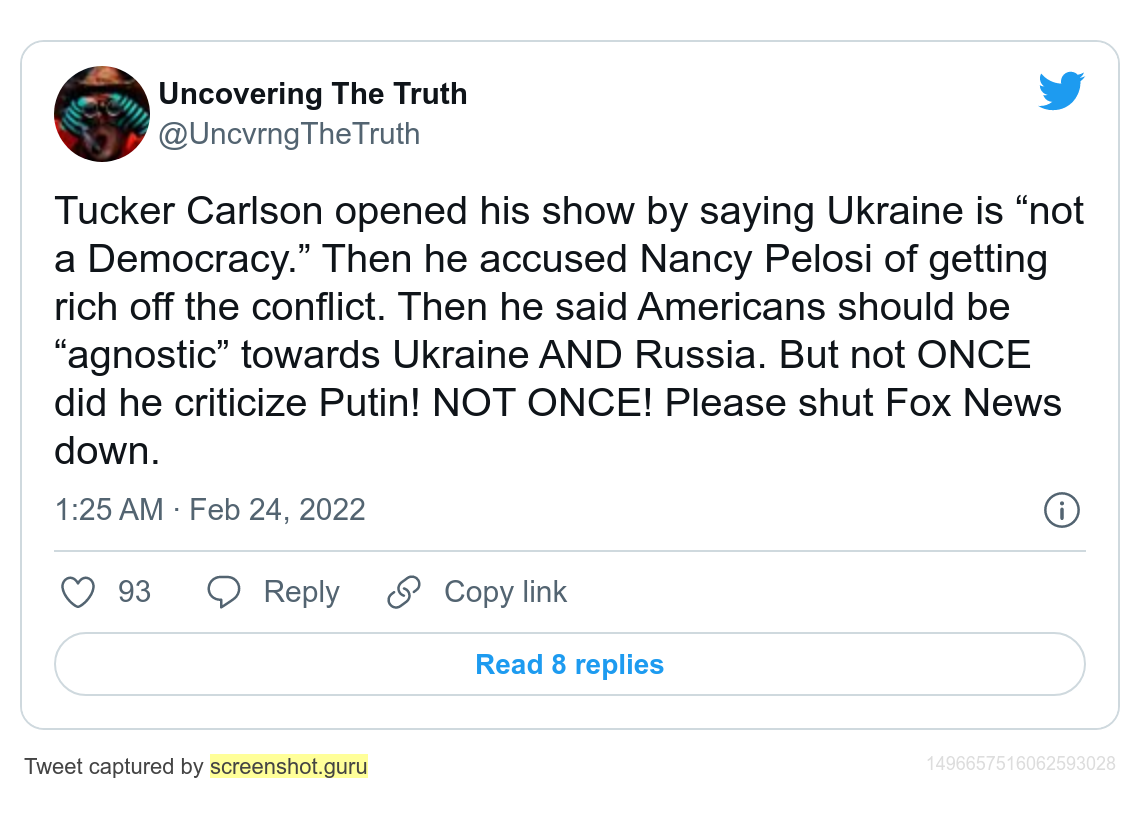Viewport: 1140px width, 822px height.
Task: Click the heart like icon
Action: (78, 592)
